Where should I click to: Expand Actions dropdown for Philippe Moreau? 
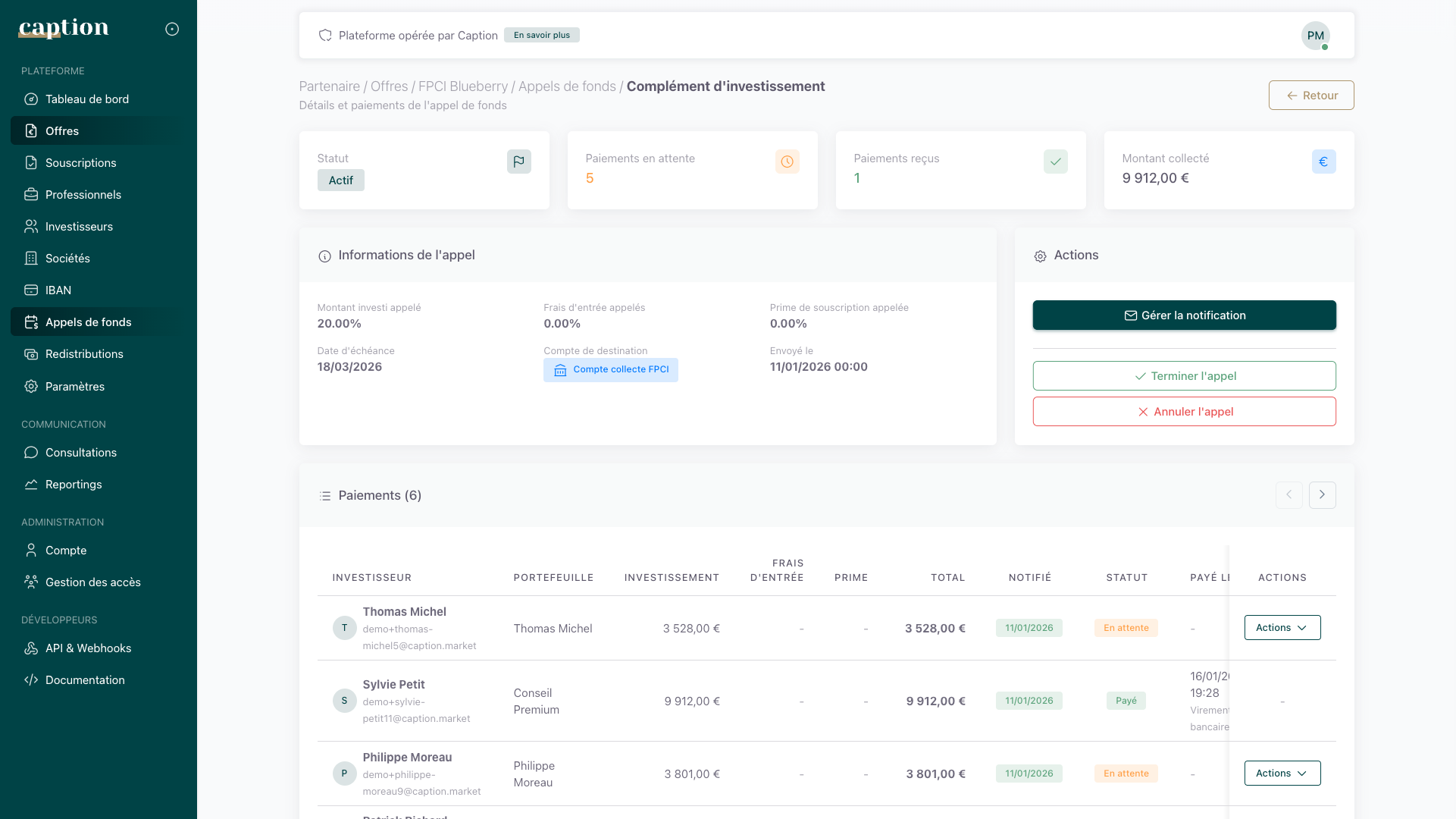click(x=1282, y=773)
